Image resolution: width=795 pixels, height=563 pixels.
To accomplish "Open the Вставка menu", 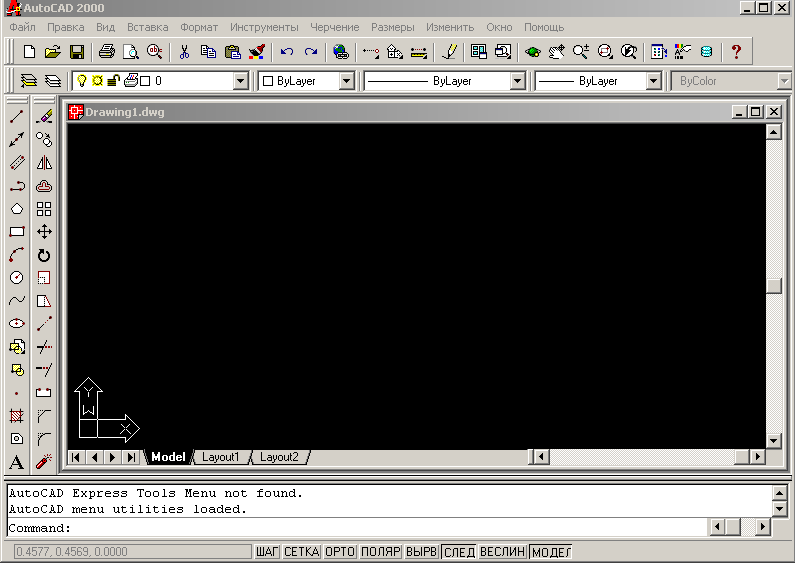I will 148,27.
